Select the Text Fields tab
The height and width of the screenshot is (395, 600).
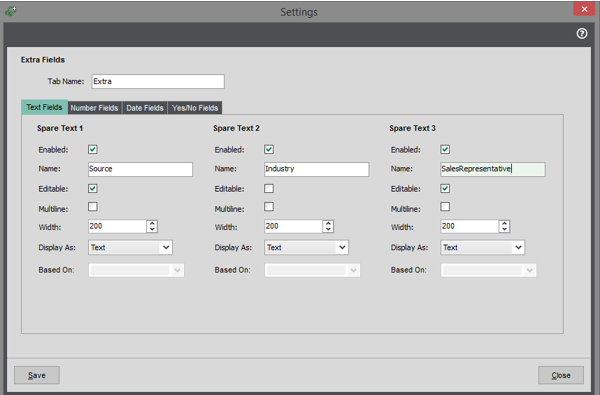click(x=44, y=107)
